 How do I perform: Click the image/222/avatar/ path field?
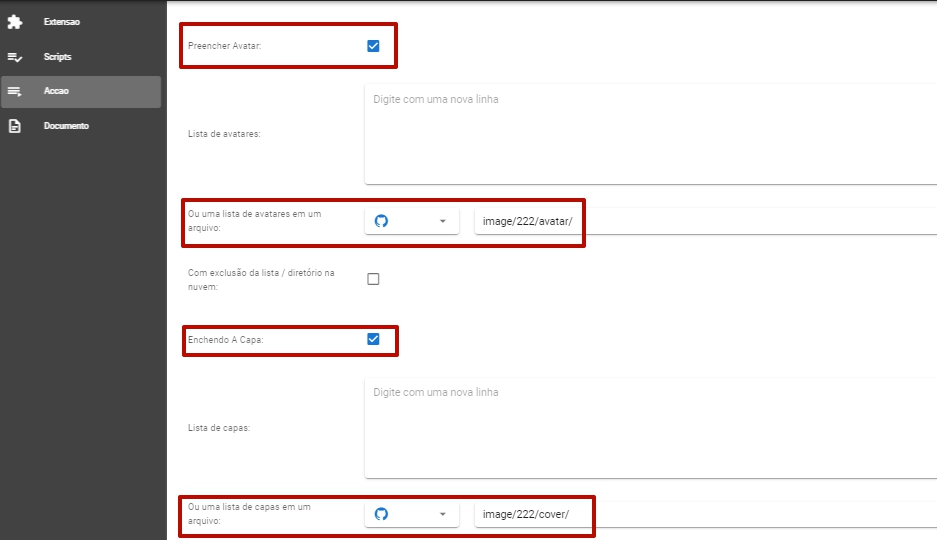[706, 221]
